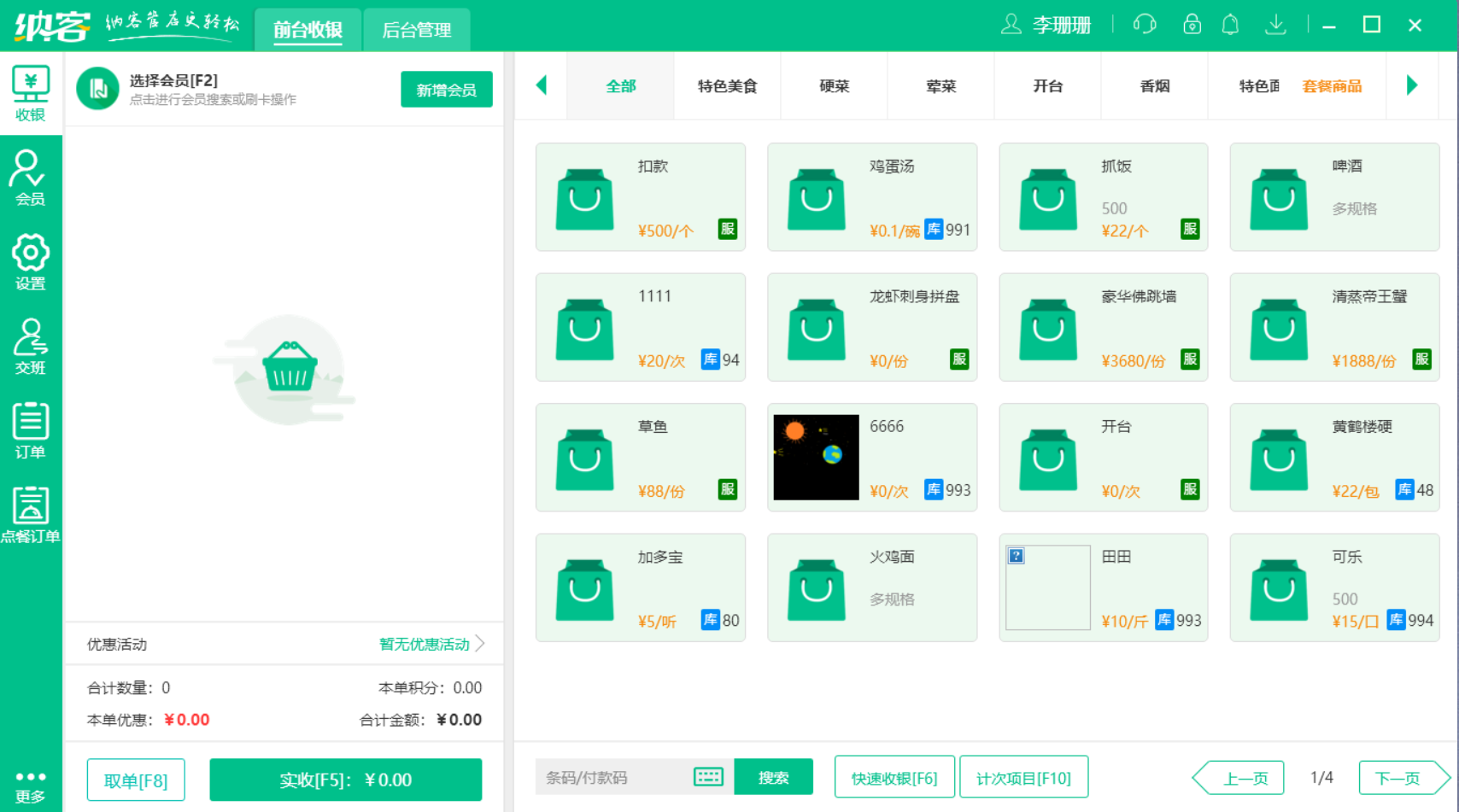Open the 订单 (Orders) sidebar panel
The image size is (1459, 812).
(x=31, y=429)
